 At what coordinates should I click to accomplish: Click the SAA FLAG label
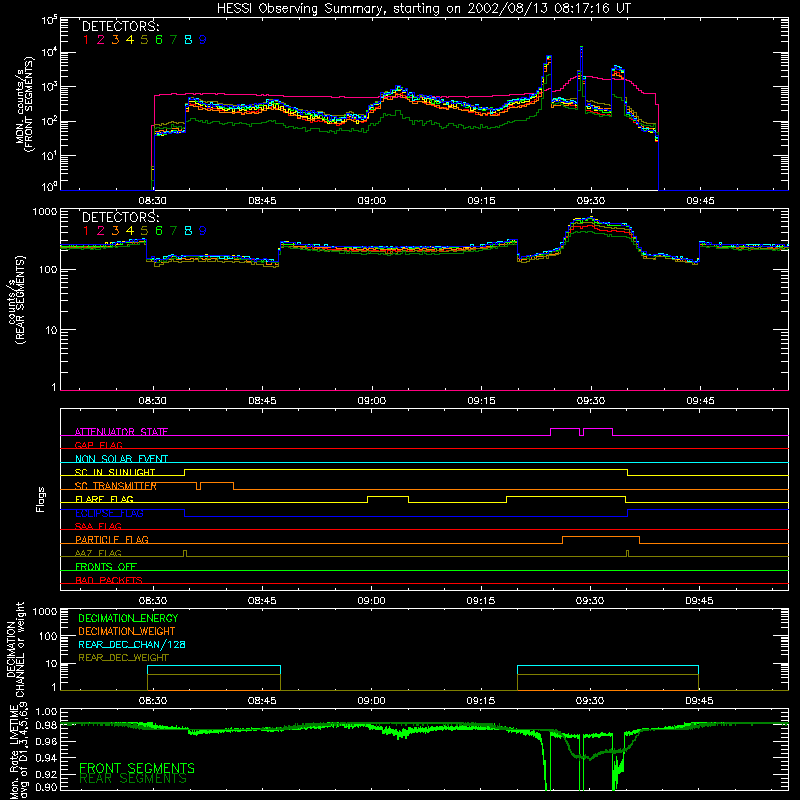point(98,526)
